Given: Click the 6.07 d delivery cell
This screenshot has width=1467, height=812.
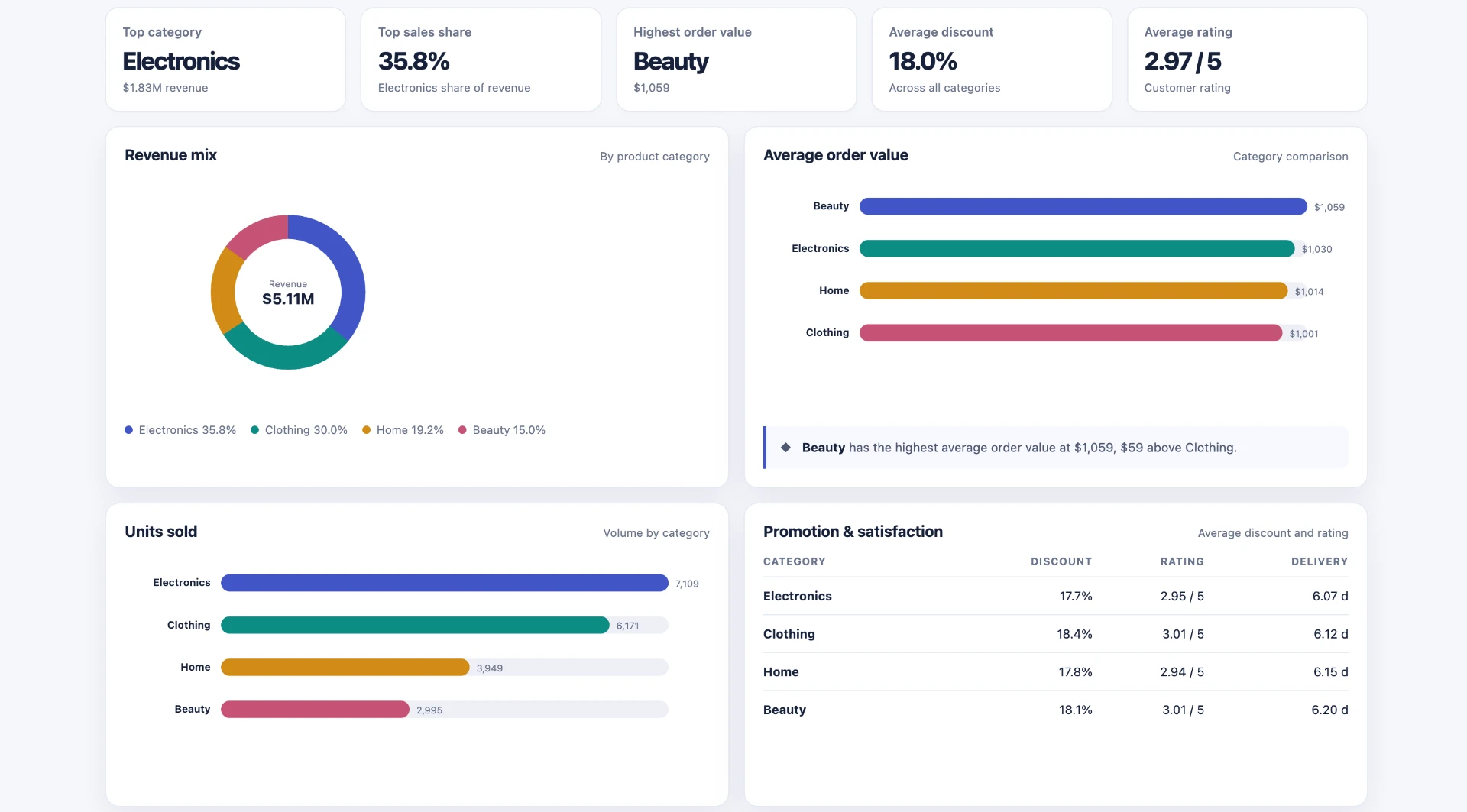Looking at the screenshot, I should pos(1330,596).
